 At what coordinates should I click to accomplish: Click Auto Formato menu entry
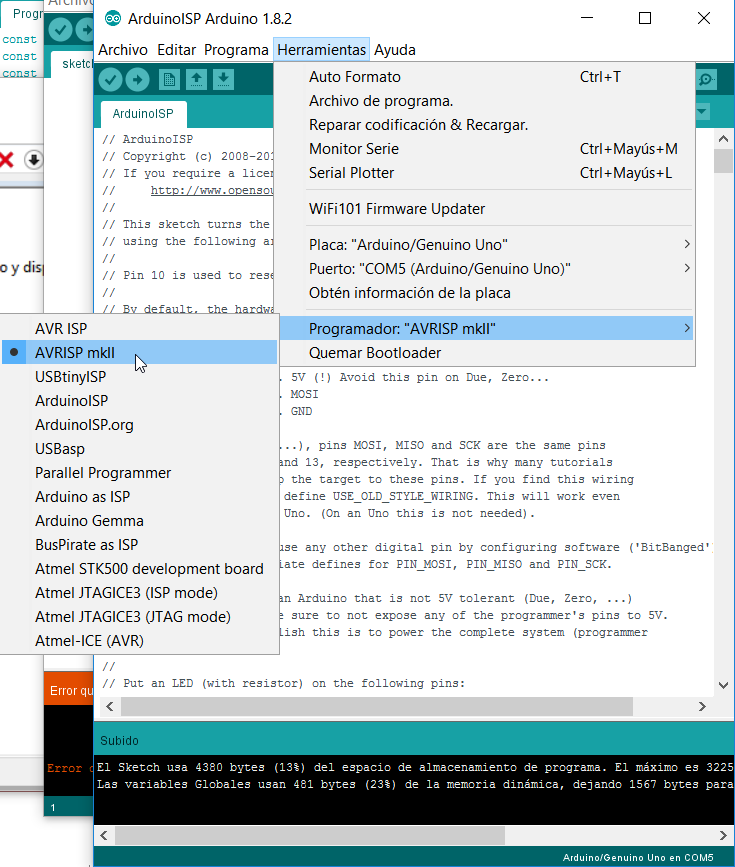tap(484, 77)
